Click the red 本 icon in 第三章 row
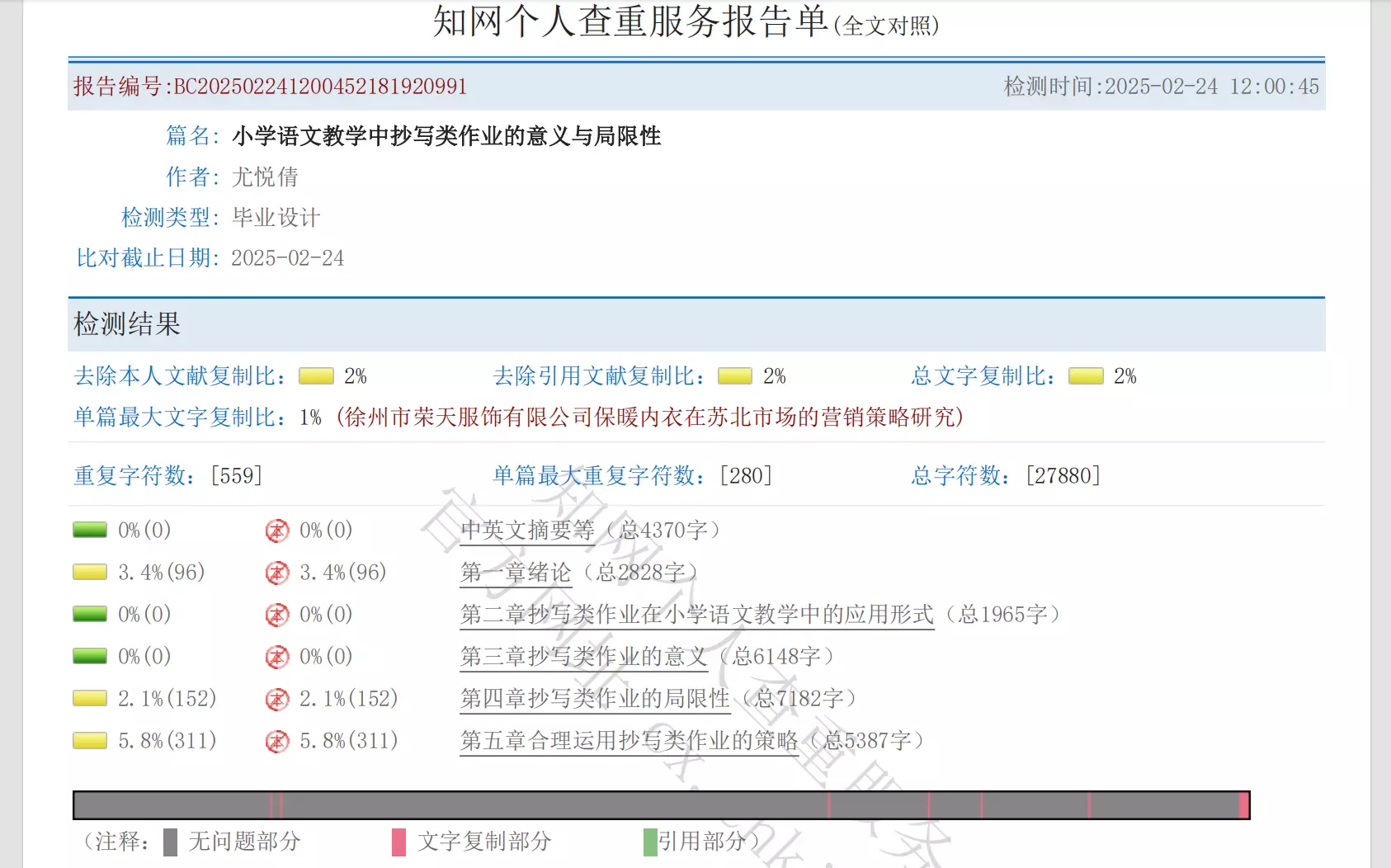The image size is (1391, 868). [277, 657]
